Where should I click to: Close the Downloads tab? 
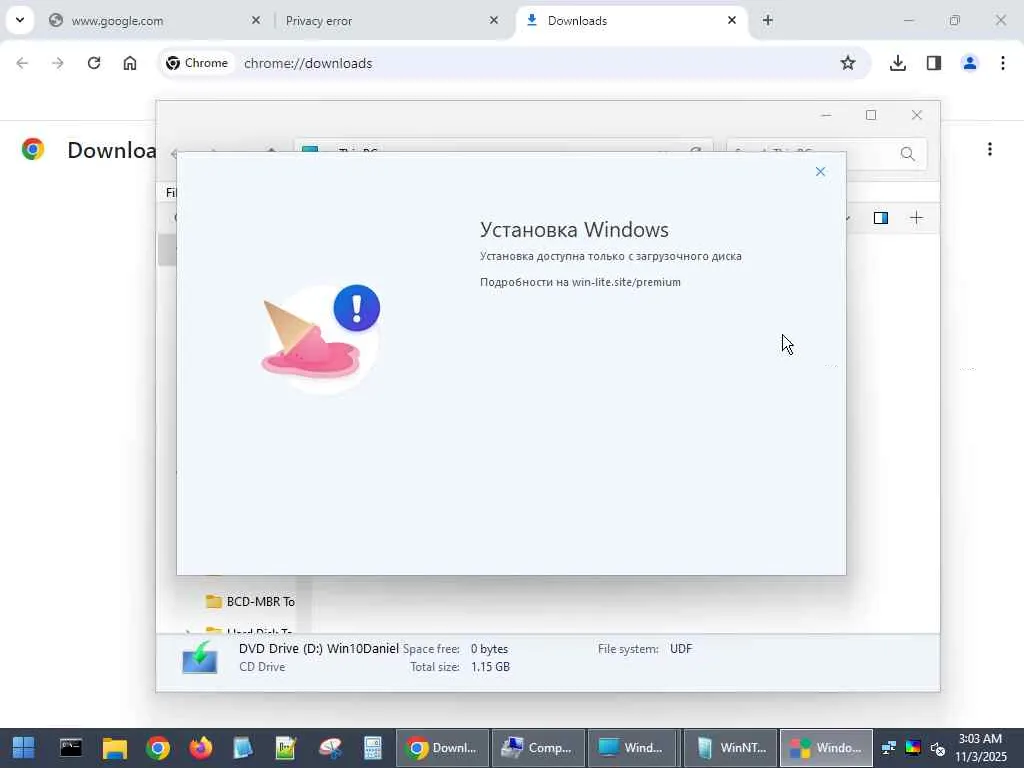click(732, 21)
